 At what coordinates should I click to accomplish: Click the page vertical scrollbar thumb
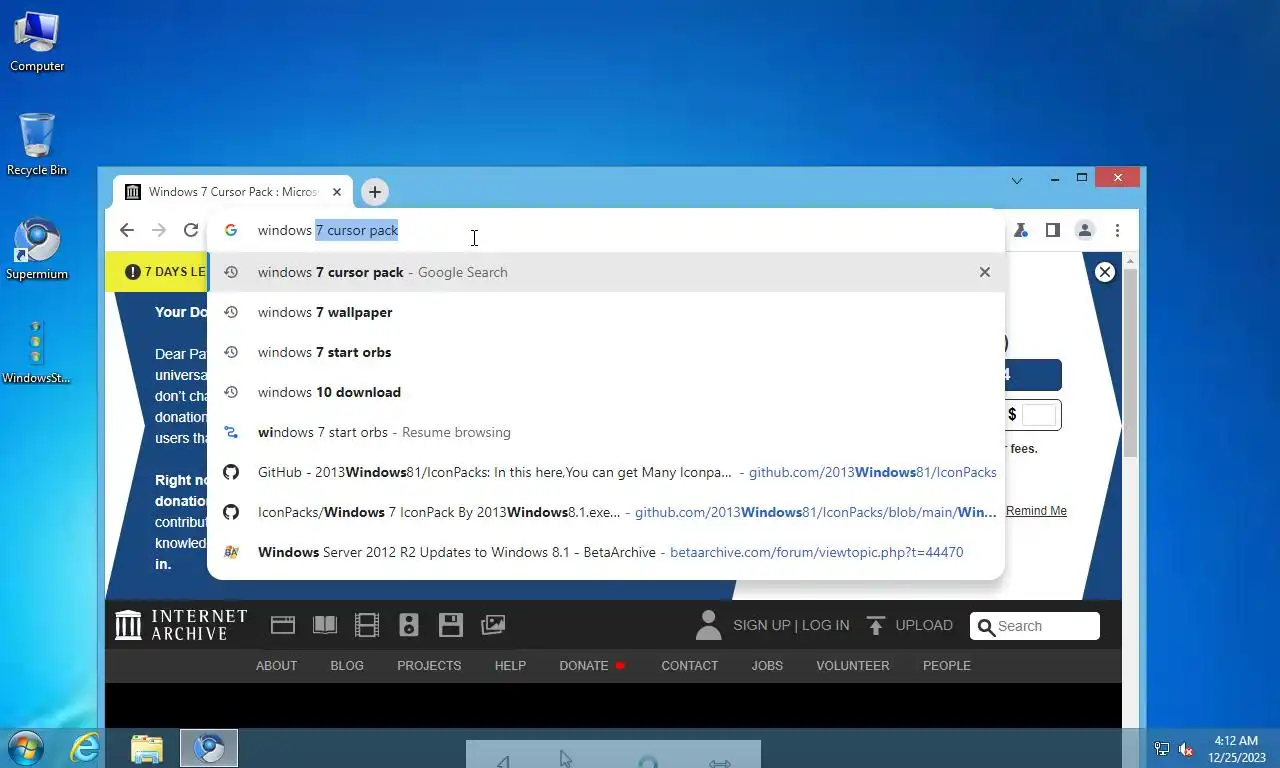[x=1130, y=363]
